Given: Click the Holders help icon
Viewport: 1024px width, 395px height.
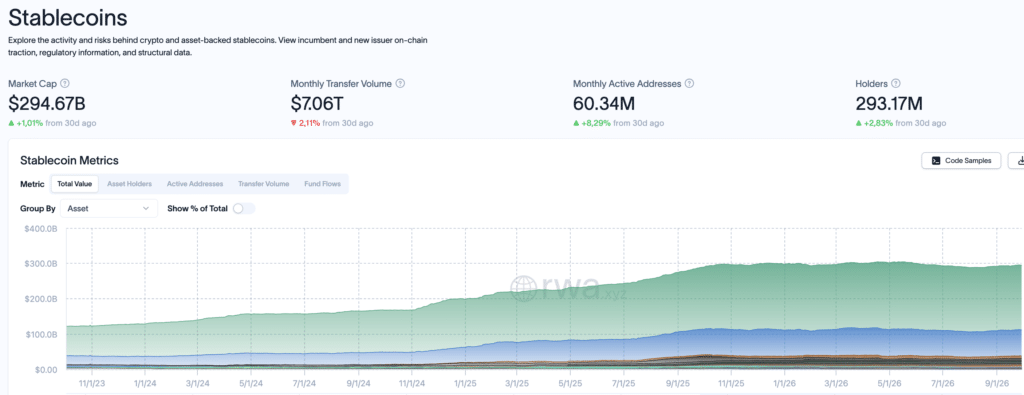Looking at the screenshot, I should click(x=896, y=84).
